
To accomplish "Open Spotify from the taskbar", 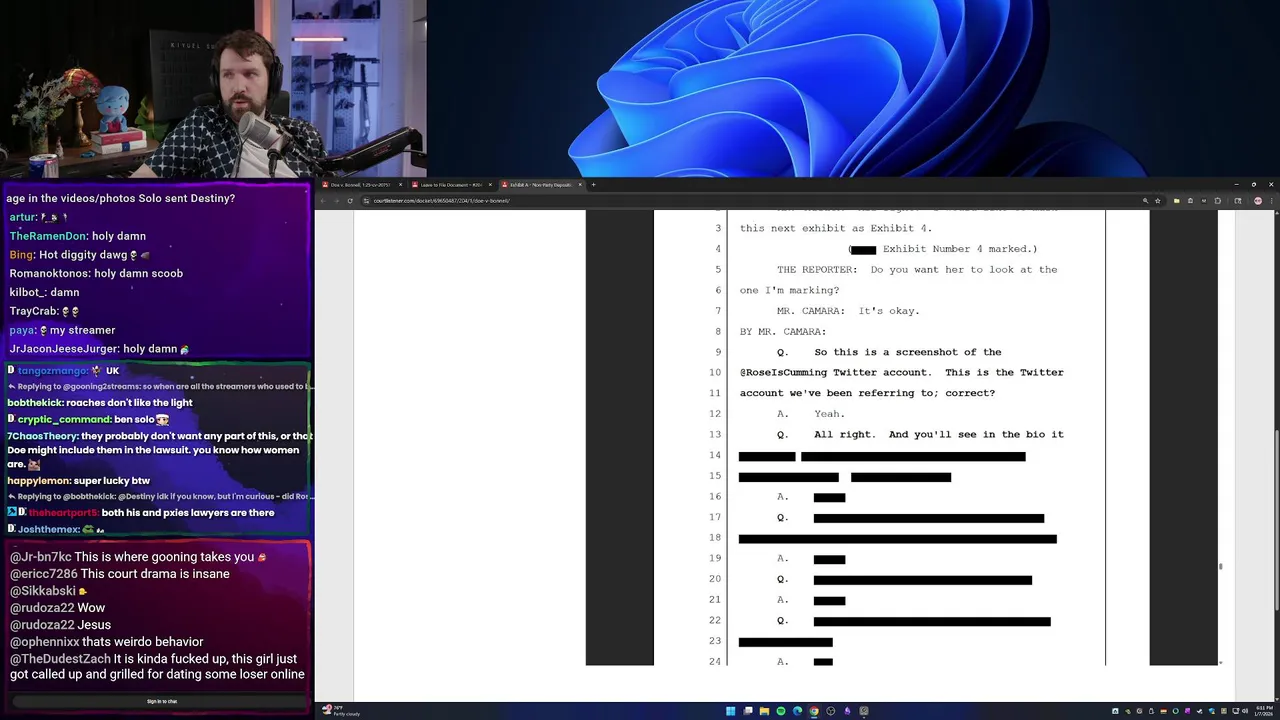I will point(781,711).
